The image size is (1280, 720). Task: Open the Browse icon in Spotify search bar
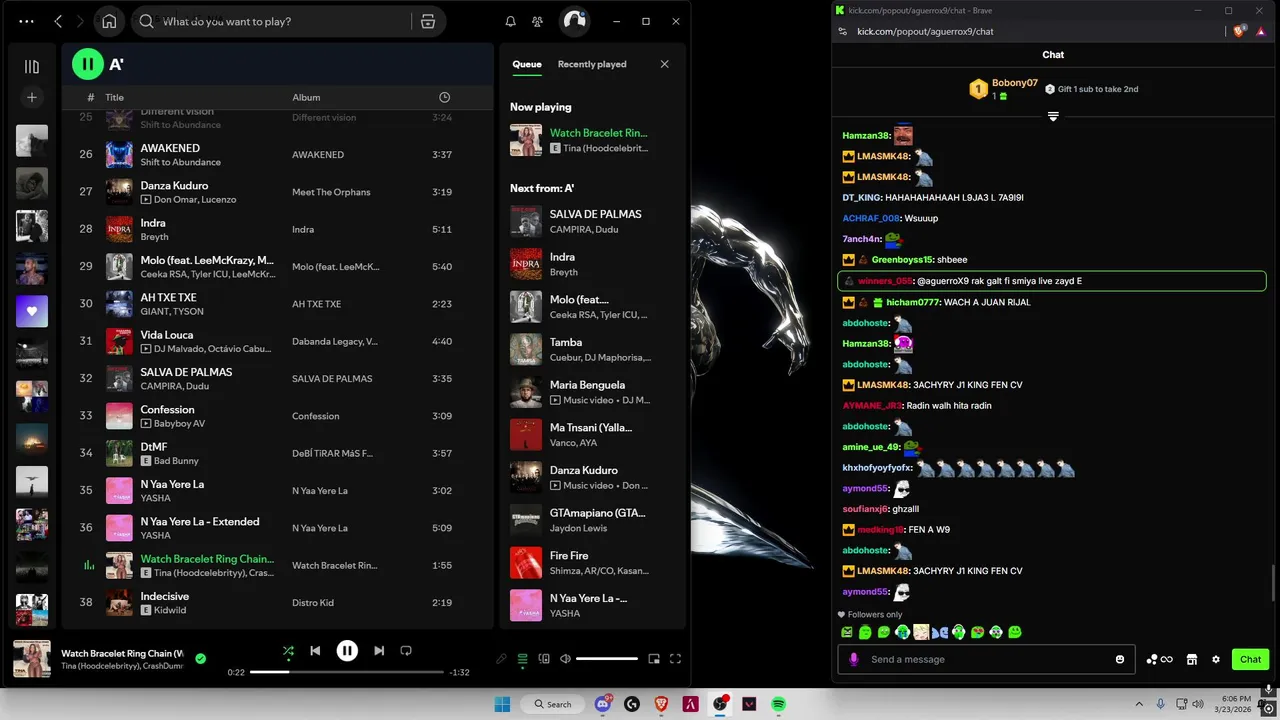point(428,21)
